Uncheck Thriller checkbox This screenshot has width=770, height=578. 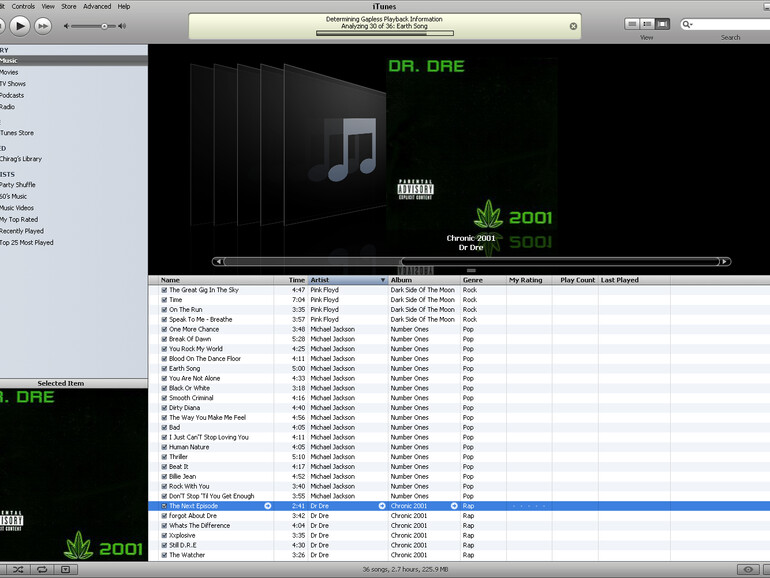point(165,457)
